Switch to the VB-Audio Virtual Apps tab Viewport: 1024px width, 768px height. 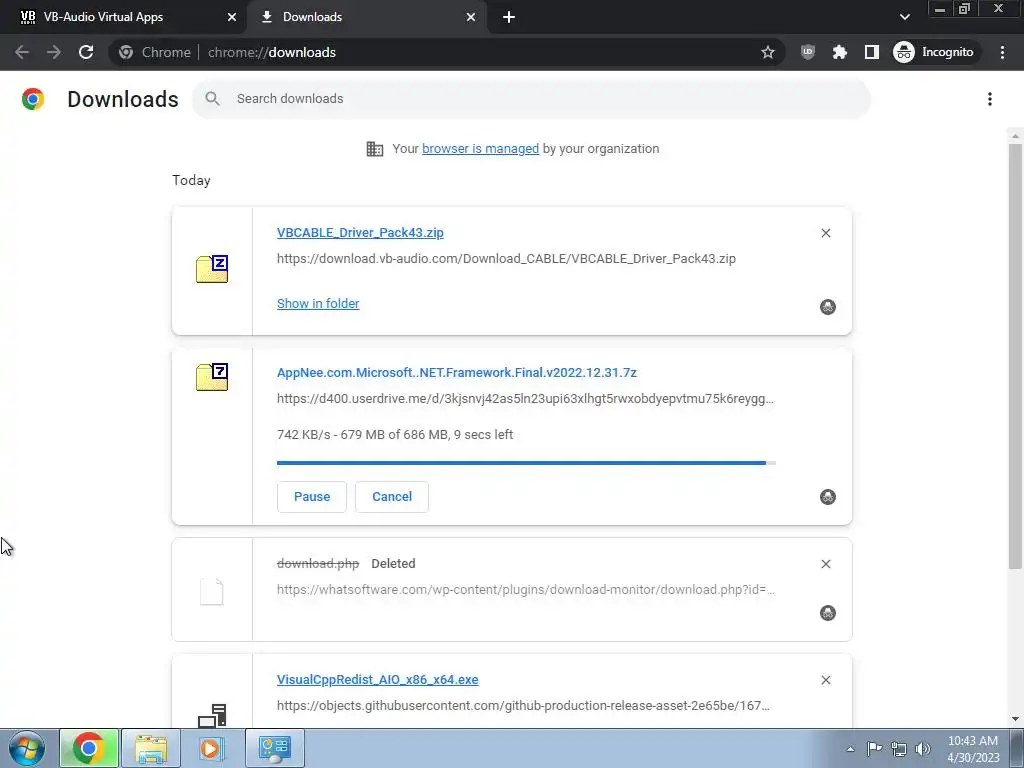pyautogui.click(x=123, y=17)
